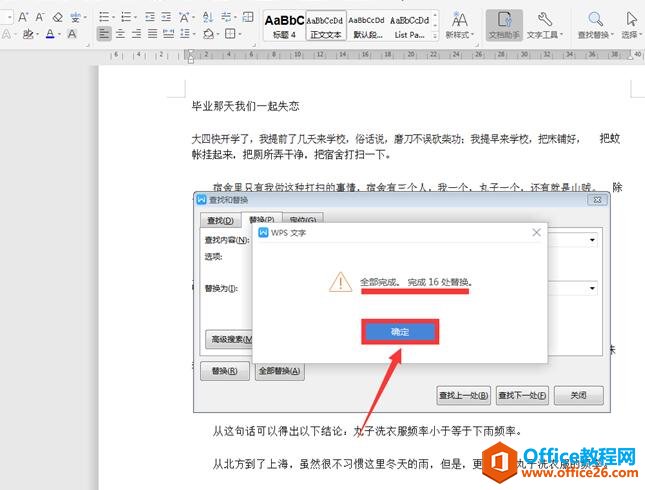645x490 pixels.
Task: Open the numbered list dropdown arrow
Action: pyautogui.click(x=135, y=18)
